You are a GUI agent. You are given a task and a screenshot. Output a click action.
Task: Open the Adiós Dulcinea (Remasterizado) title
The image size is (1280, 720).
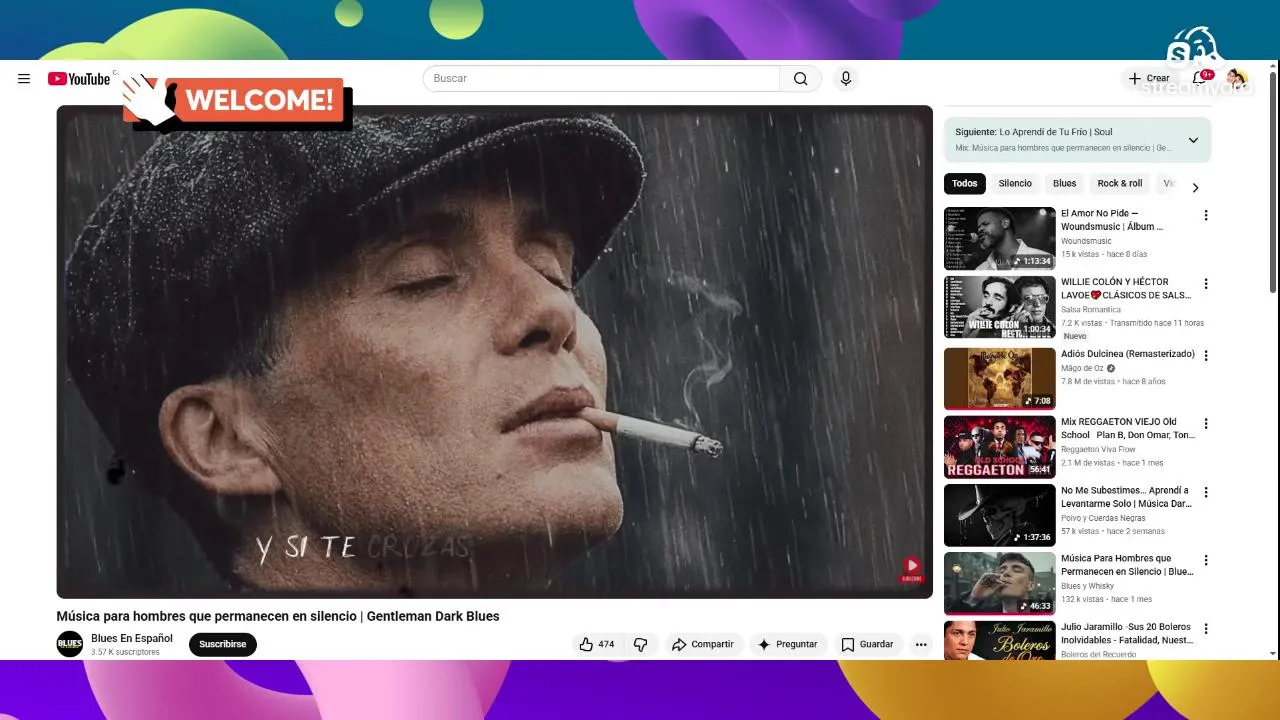(1128, 354)
